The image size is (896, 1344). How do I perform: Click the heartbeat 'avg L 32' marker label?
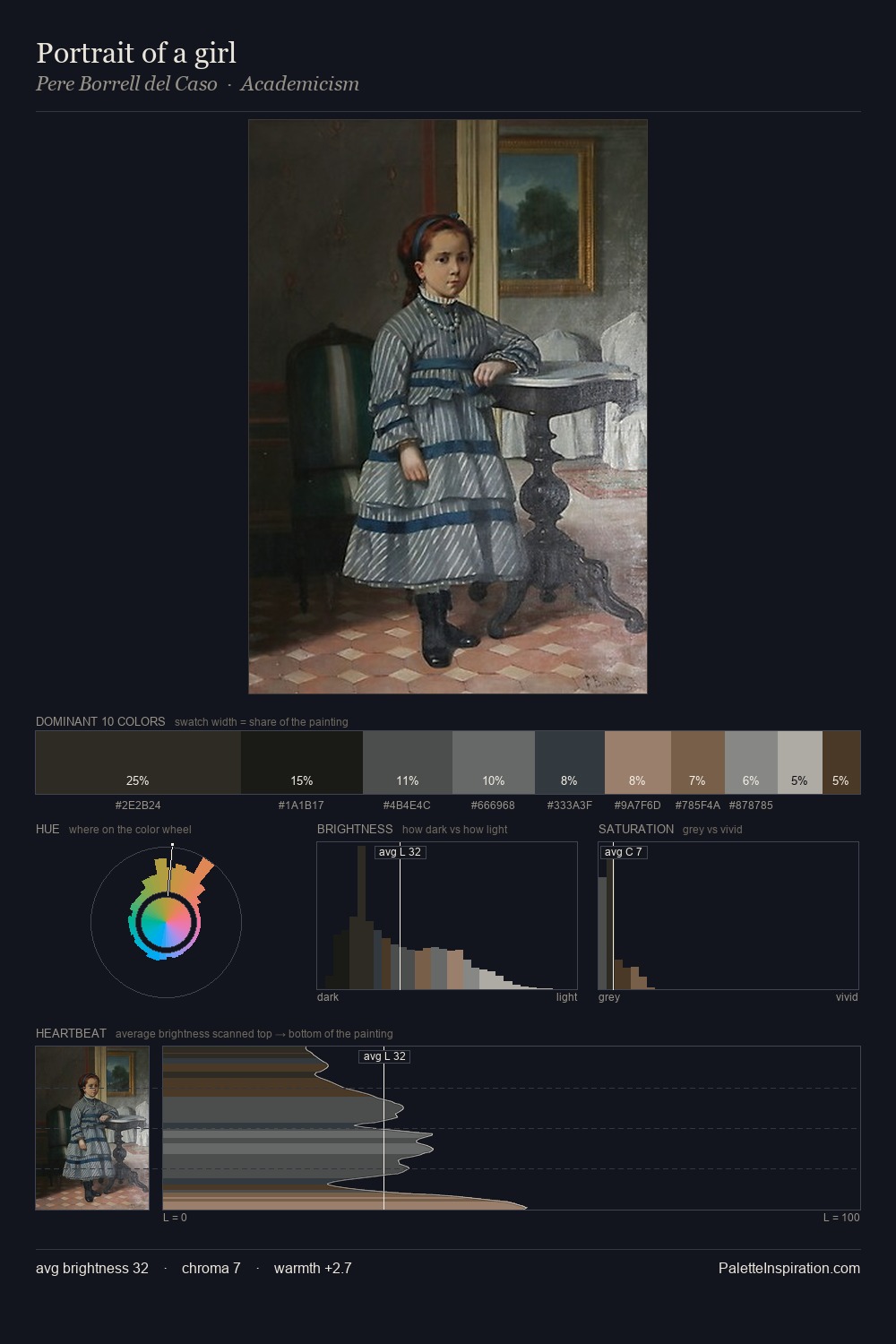coord(384,1056)
